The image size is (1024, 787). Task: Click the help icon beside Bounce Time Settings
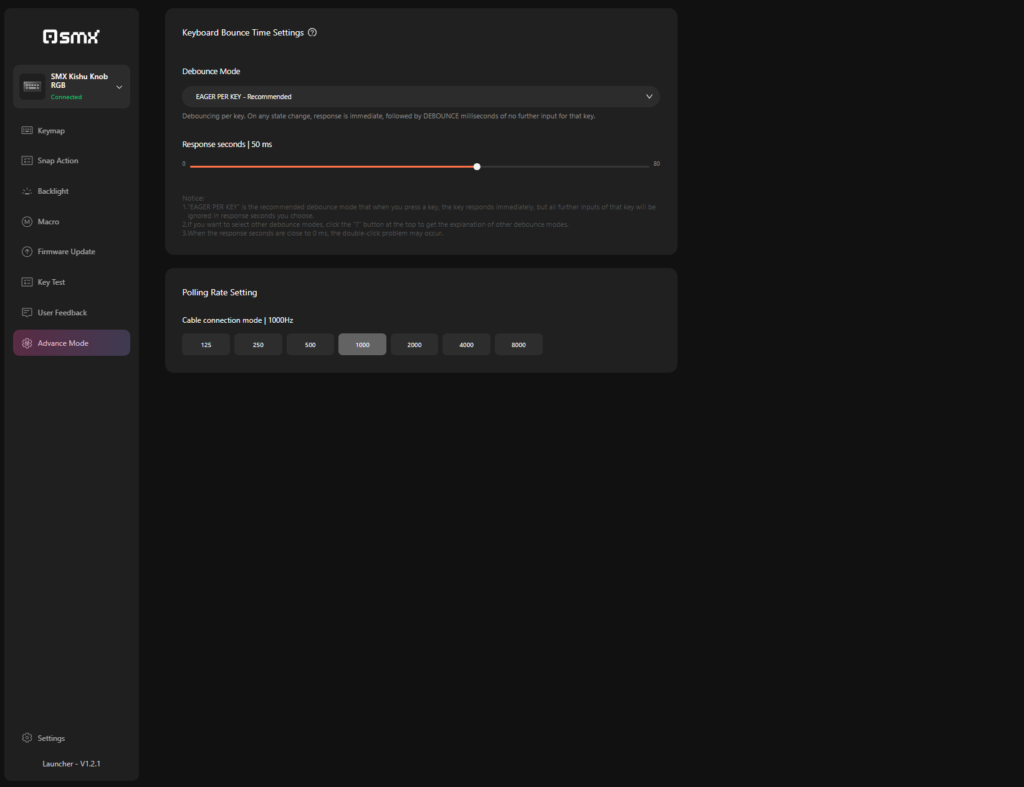(x=312, y=32)
